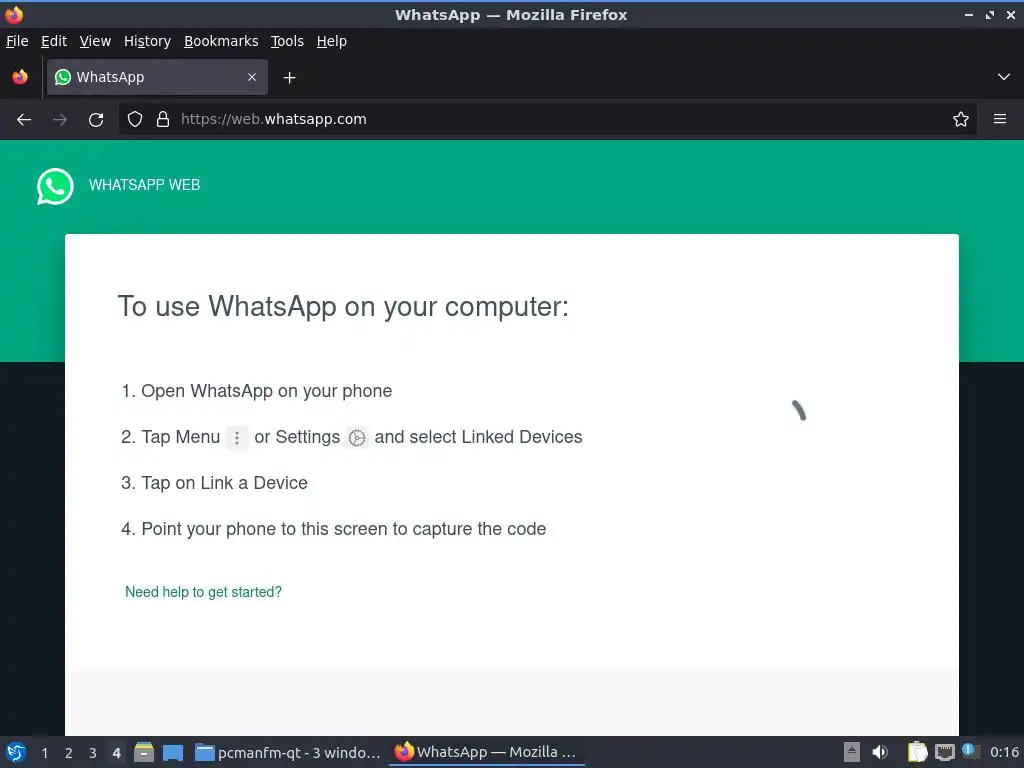1024x768 pixels.
Task: Open the File menu
Action: 17,41
